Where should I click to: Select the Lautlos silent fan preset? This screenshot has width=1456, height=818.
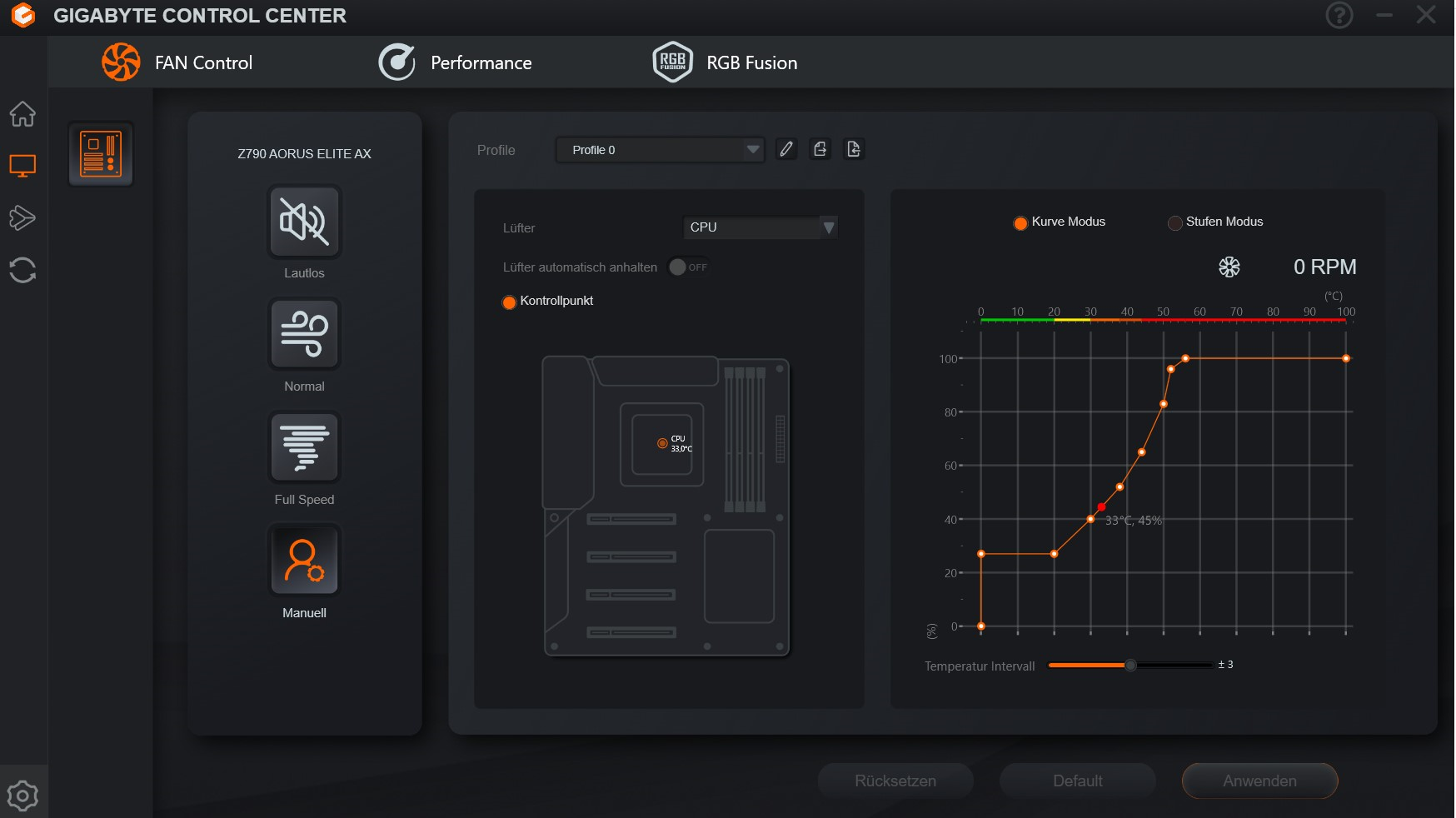(x=304, y=222)
